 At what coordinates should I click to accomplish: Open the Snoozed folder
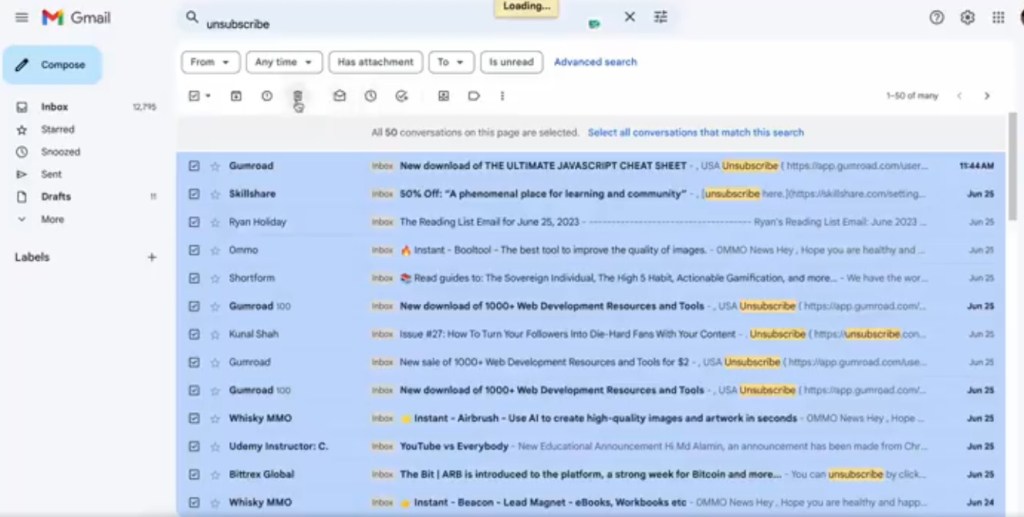point(60,151)
